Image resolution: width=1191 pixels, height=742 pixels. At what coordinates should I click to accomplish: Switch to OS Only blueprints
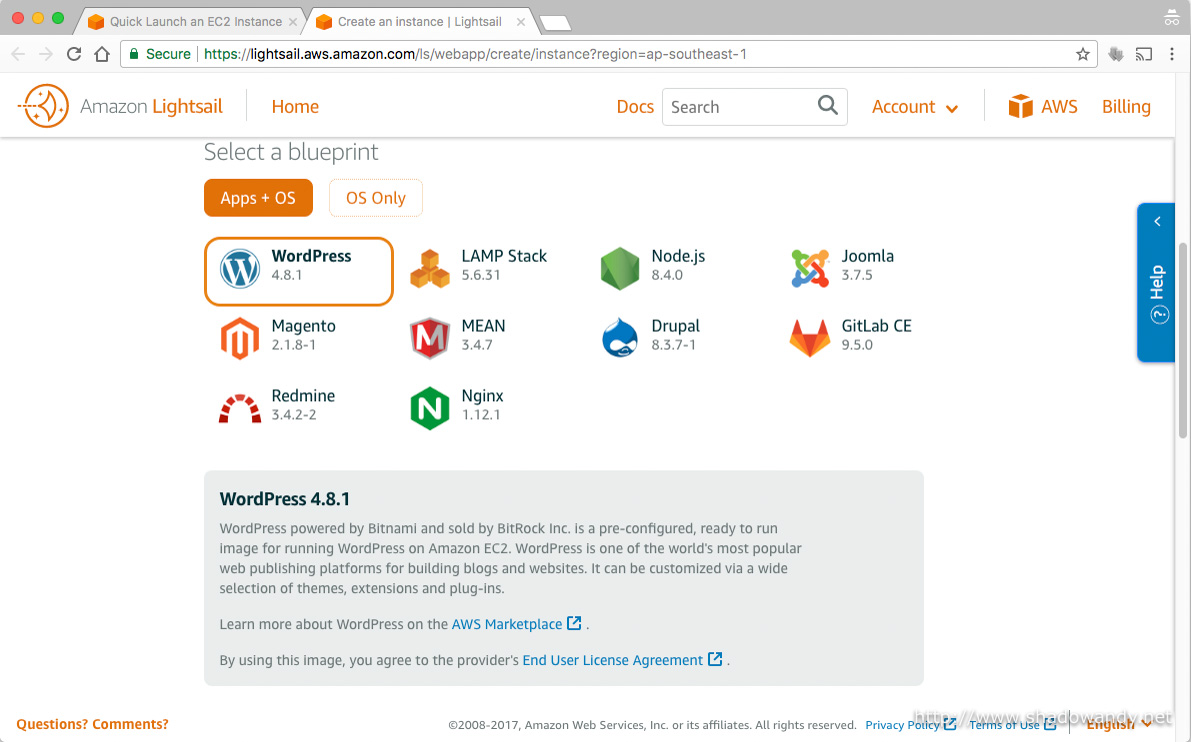[x=376, y=198]
